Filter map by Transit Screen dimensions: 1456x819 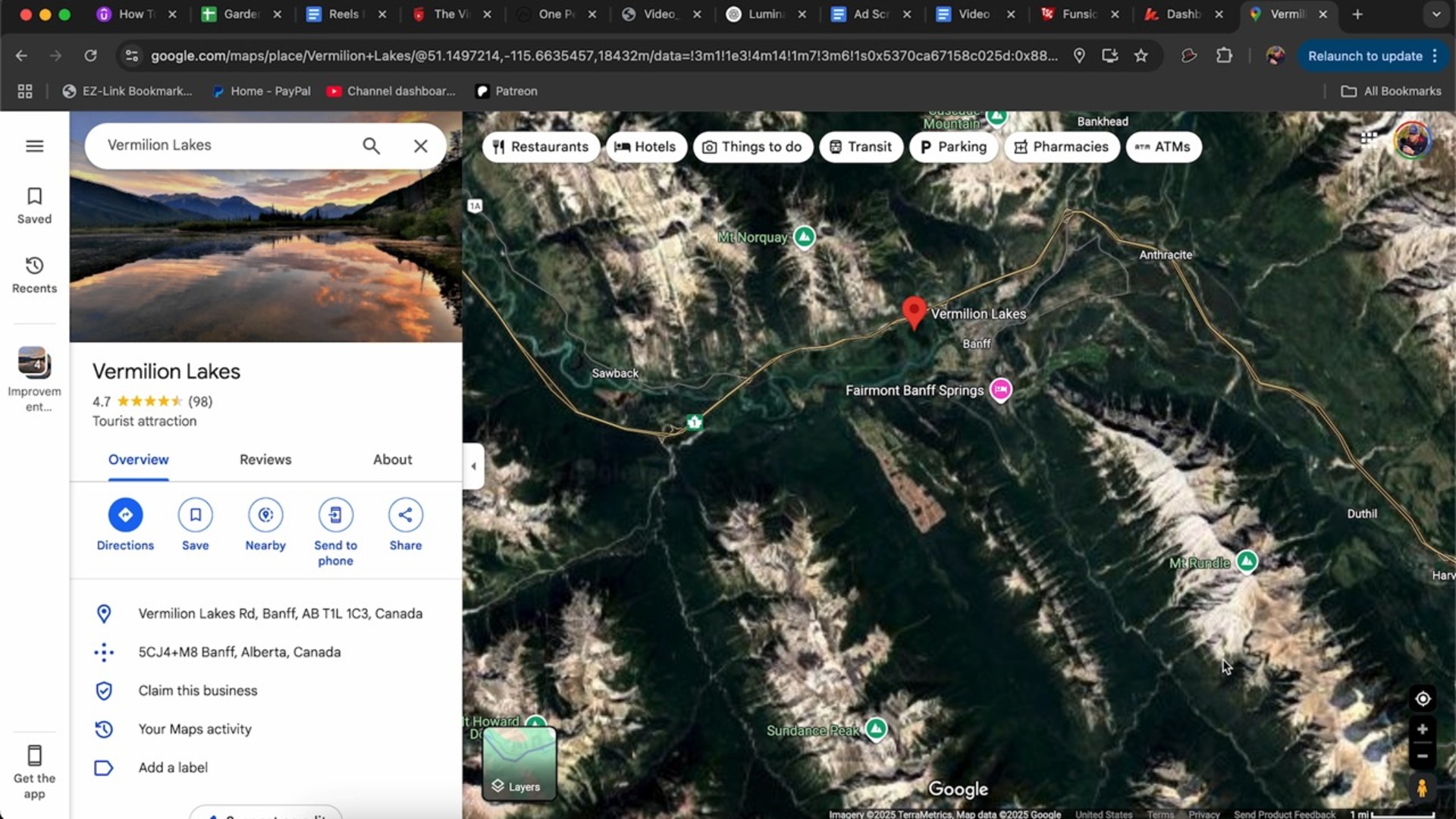[x=861, y=147]
